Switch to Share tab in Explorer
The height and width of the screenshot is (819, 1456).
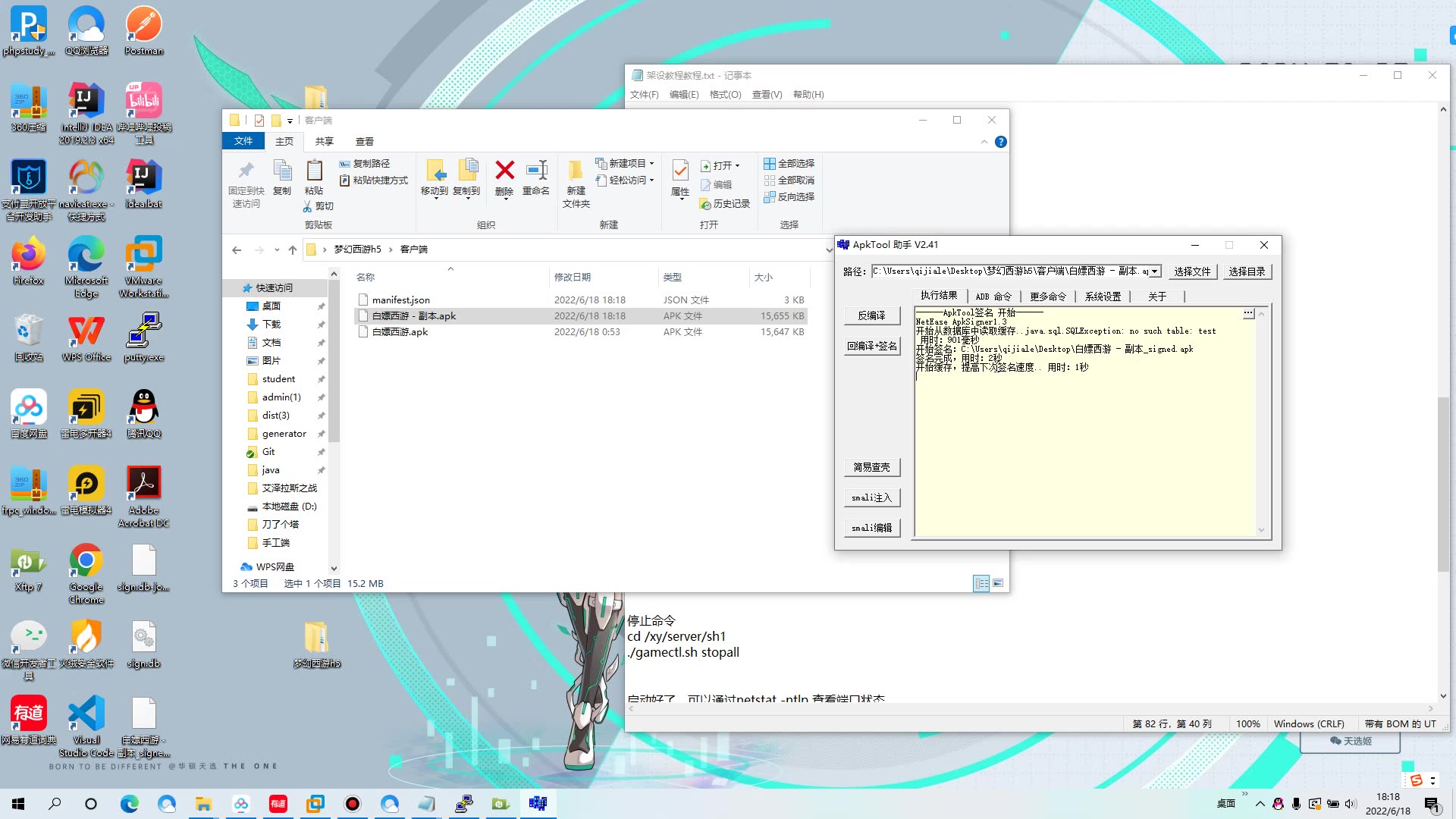(325, 141)
